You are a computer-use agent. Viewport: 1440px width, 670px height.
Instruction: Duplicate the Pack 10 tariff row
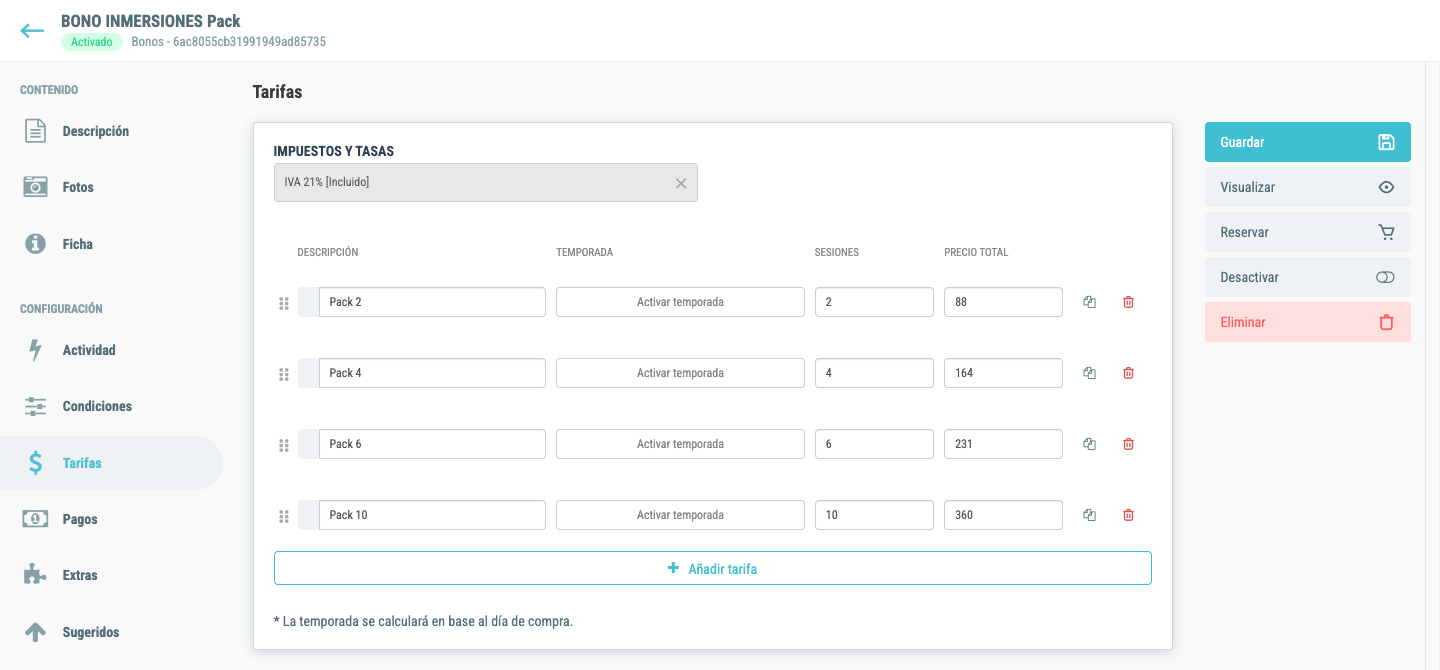click(x=1089, y=515)
